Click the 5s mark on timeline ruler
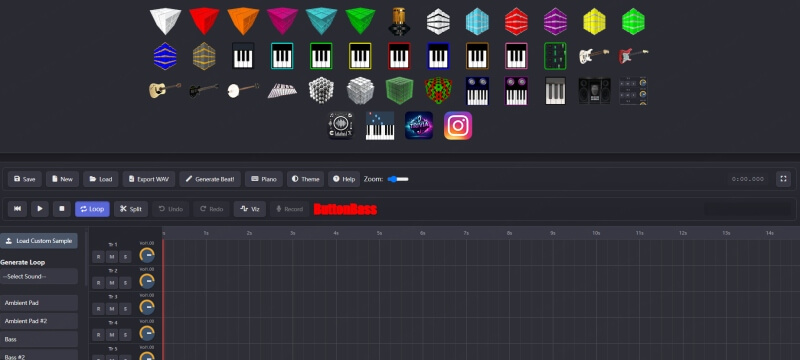The image size is (800, 360). click(x=380, y=233)
